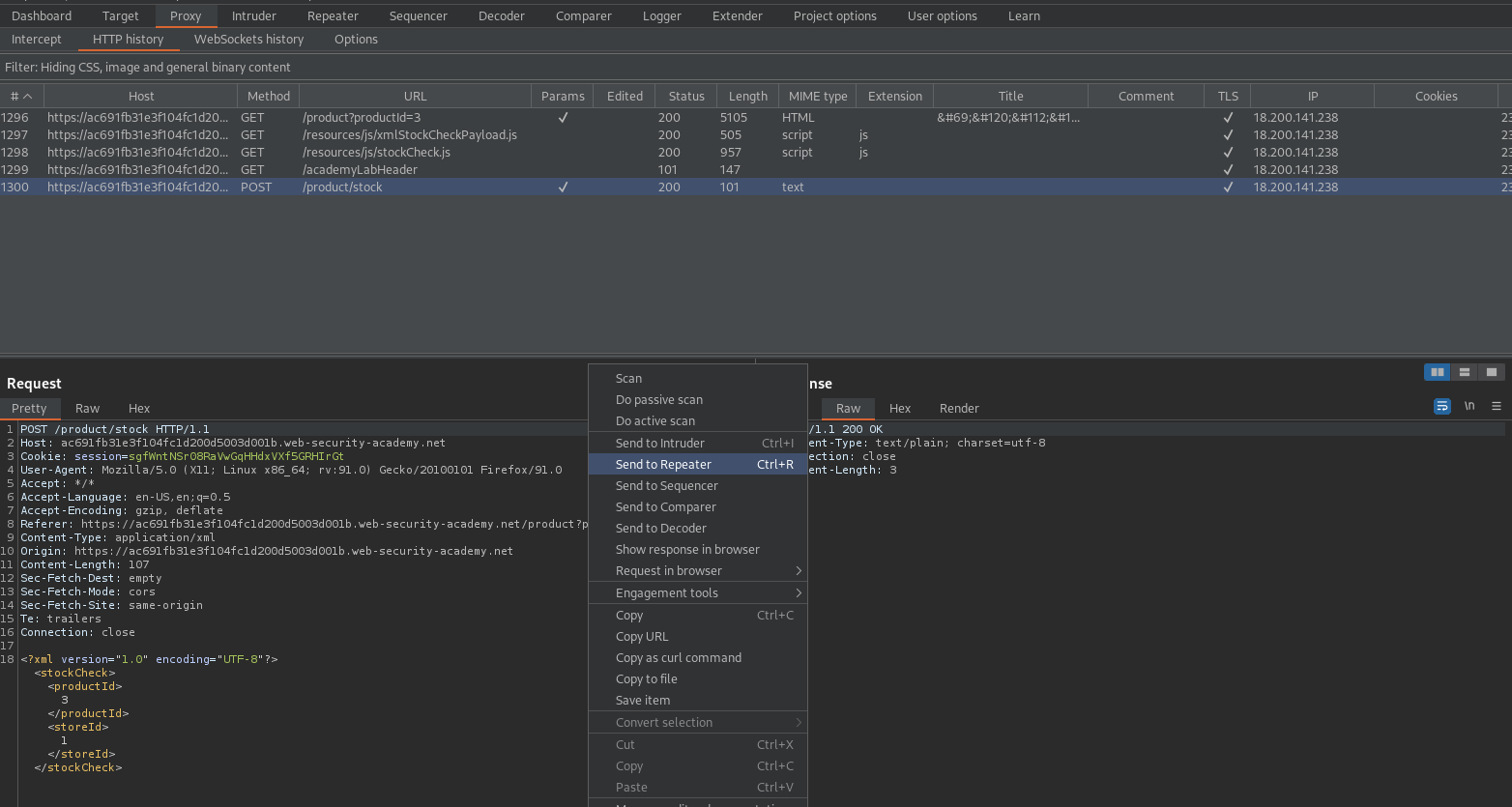
Task: Switch to WebSockets history sub-tab
Action: tap(249, 40)
